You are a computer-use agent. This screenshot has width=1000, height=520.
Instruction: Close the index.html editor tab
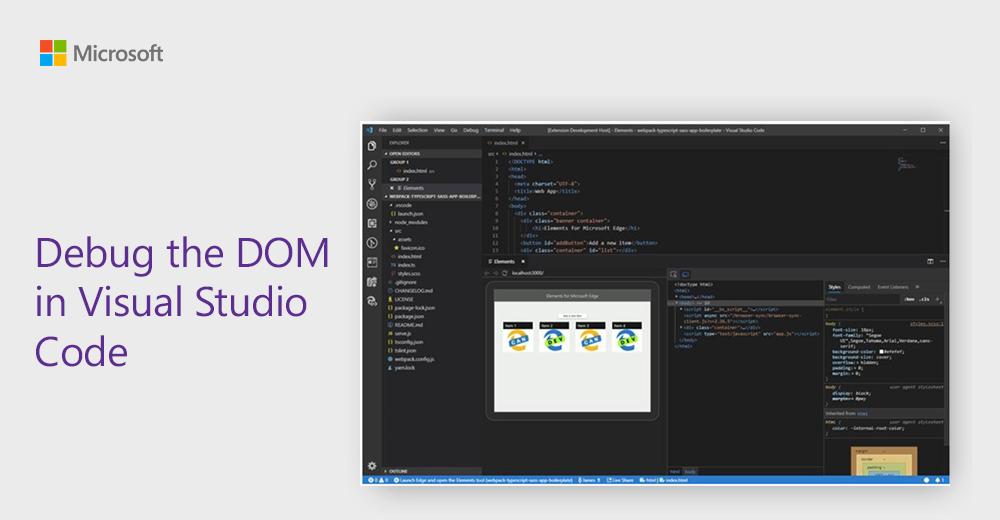coord(523,143)
